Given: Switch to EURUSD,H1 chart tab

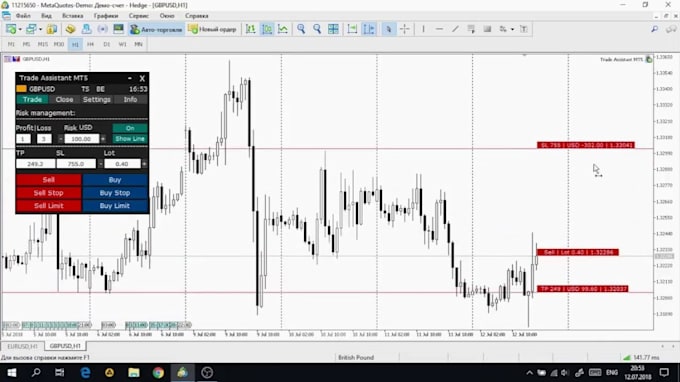Looking at the screenshot, I should [x=22, y=346].
